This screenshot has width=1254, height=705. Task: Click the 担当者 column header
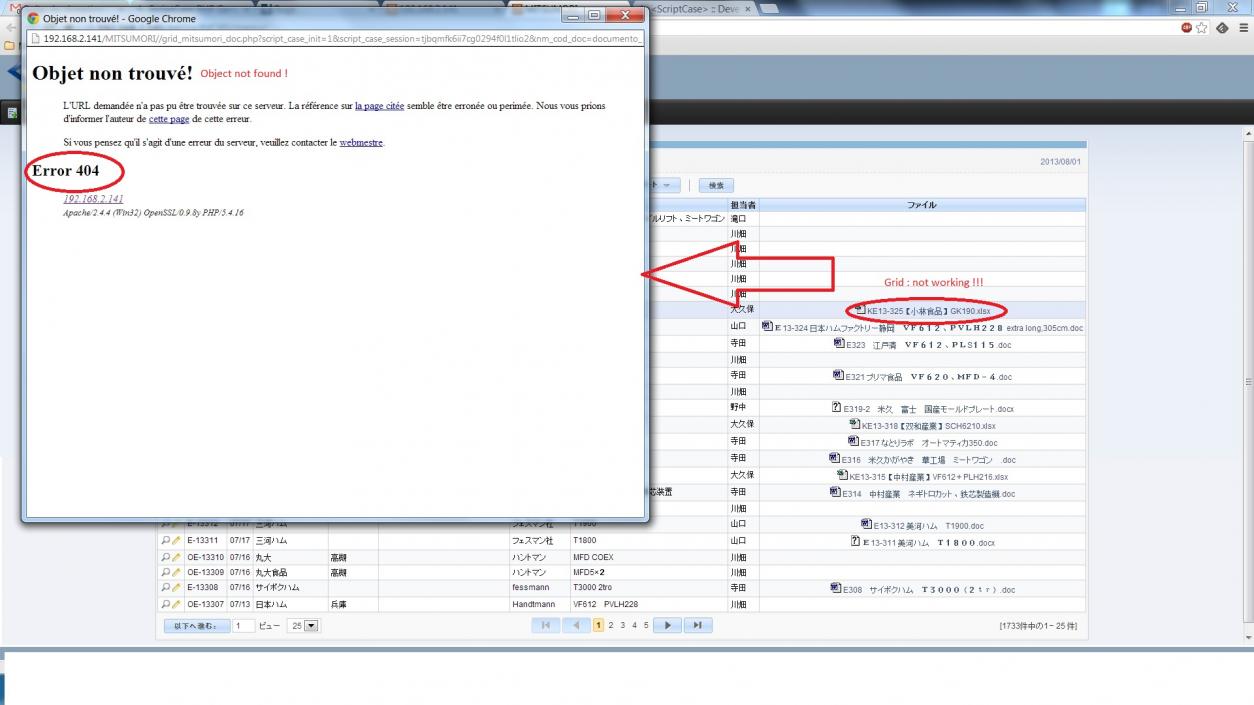[x=743, y=205]
